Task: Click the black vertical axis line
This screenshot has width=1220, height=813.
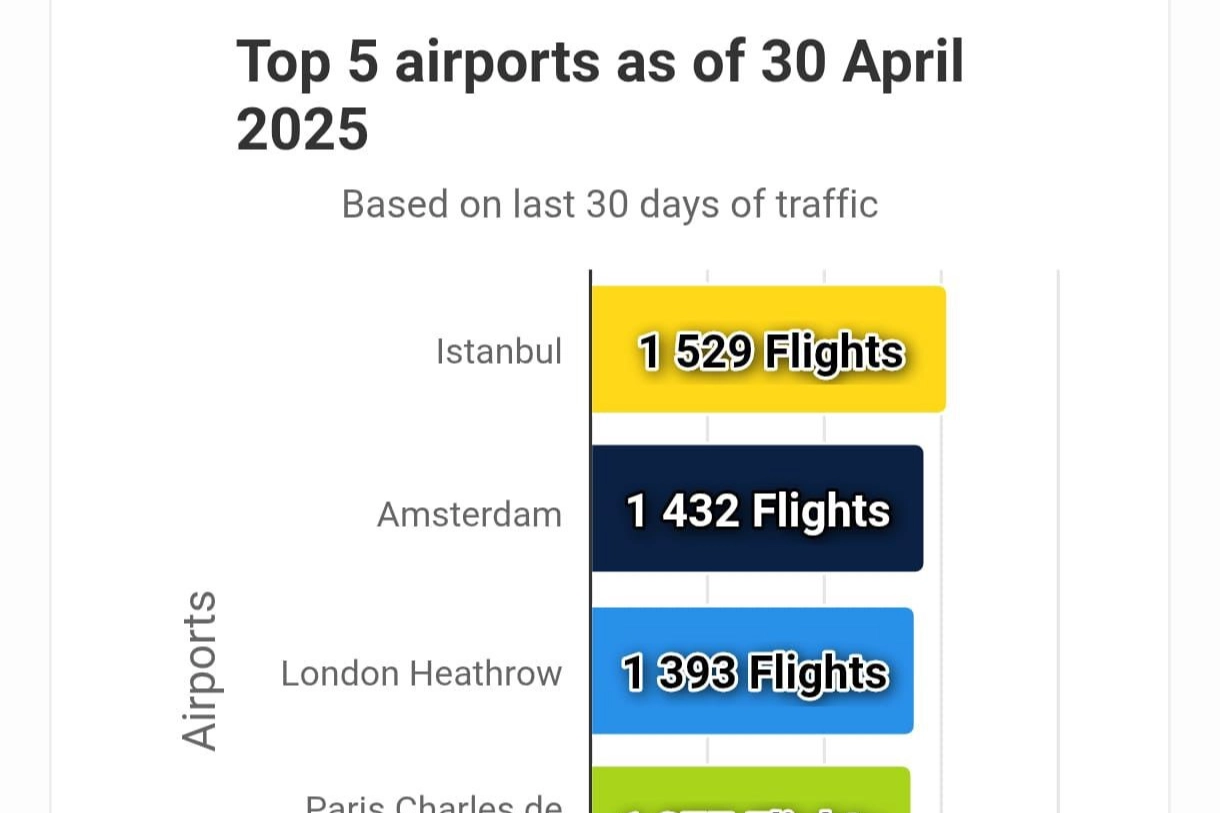Action: coord(591,541)
